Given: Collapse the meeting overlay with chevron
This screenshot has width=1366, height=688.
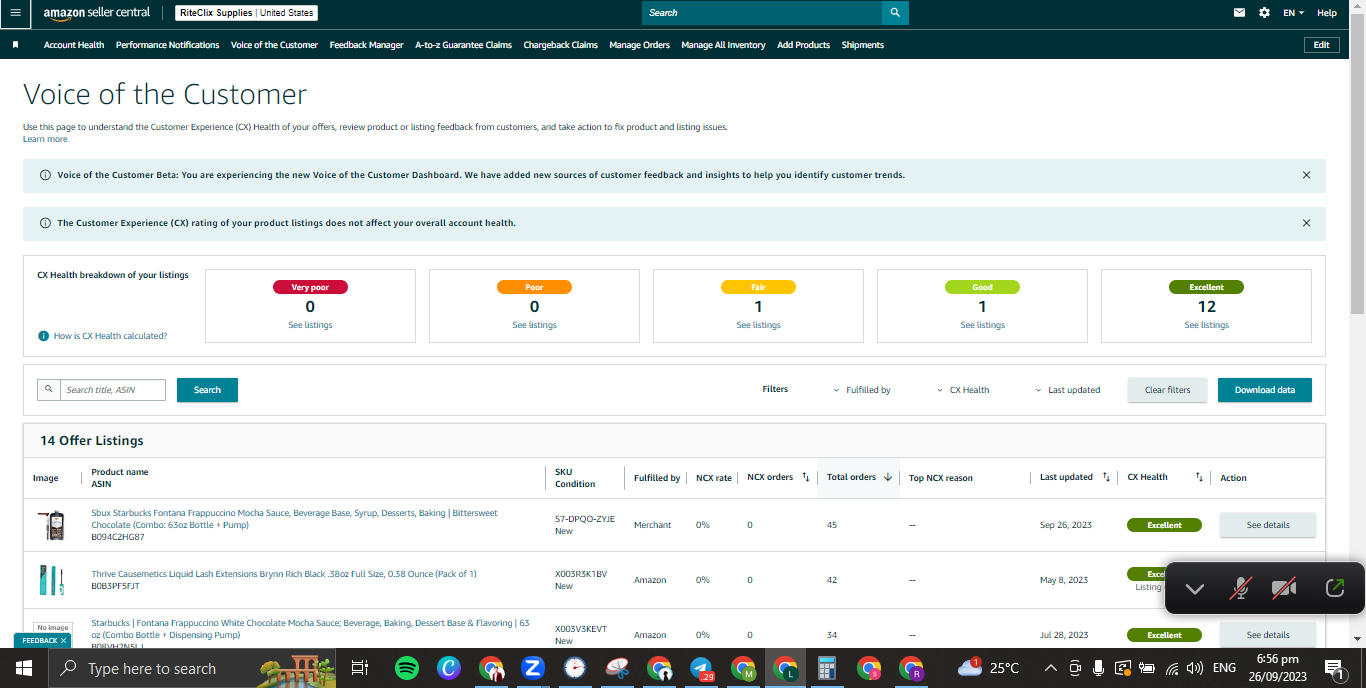Looking at the screenshot, I should 1194,588.
